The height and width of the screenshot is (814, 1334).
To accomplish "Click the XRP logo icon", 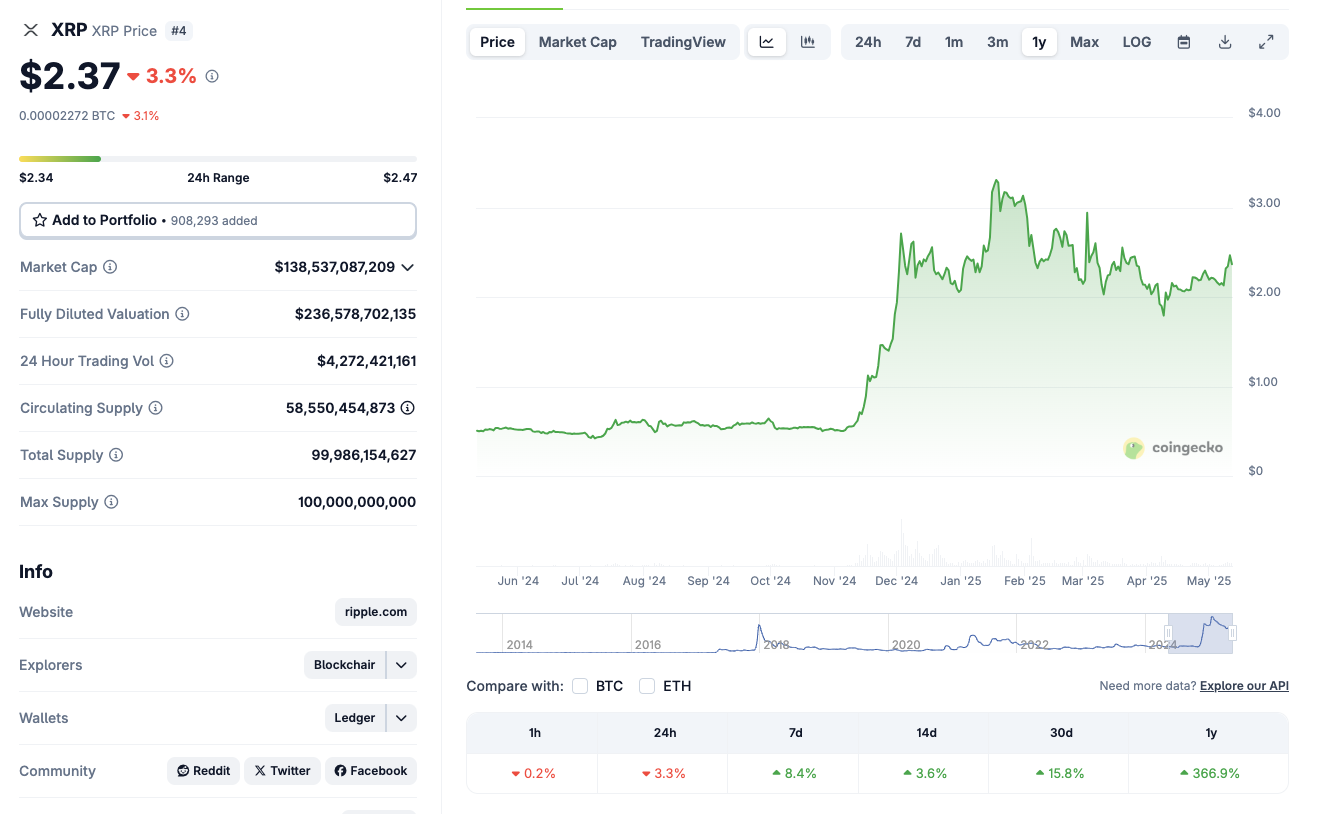I will coord(31,30).
